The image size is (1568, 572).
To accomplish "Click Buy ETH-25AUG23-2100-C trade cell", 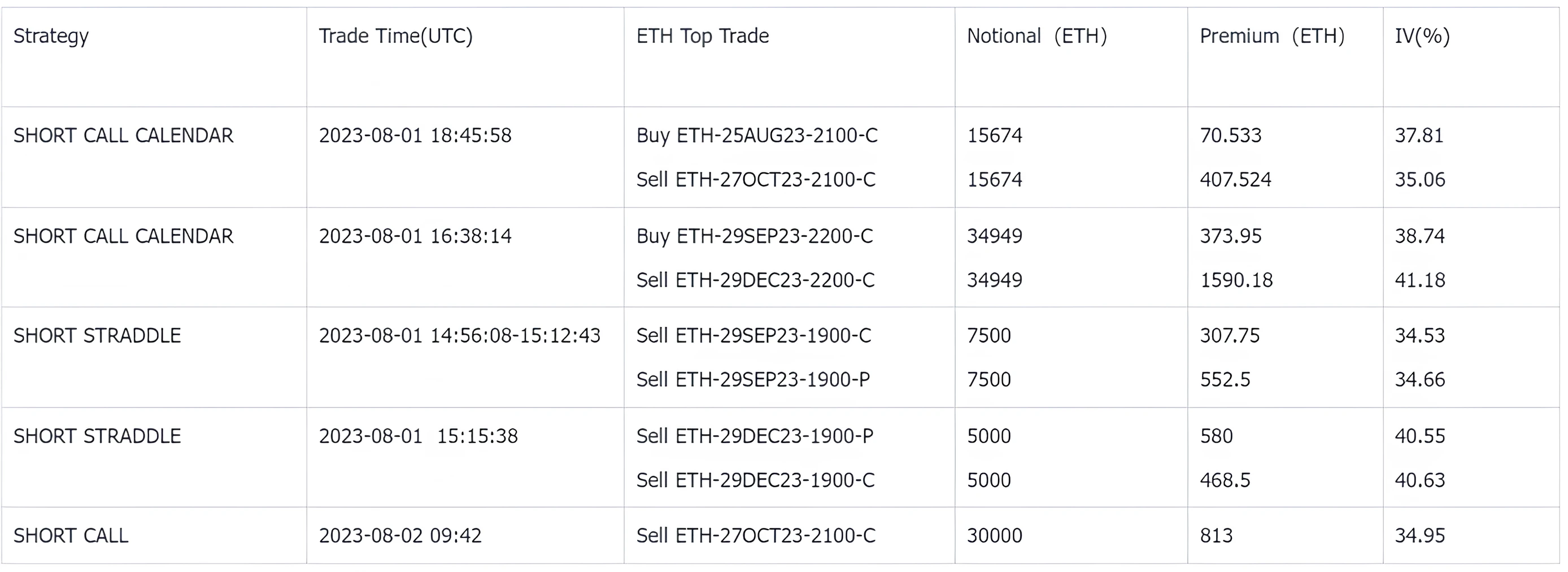I will click(x=757, y=135).
